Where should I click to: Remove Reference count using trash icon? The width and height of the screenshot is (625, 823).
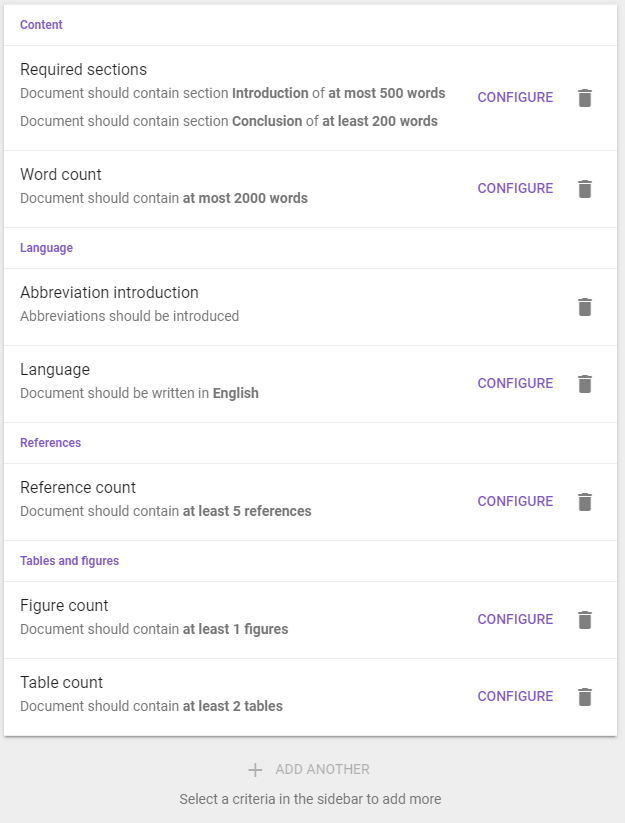585,502
